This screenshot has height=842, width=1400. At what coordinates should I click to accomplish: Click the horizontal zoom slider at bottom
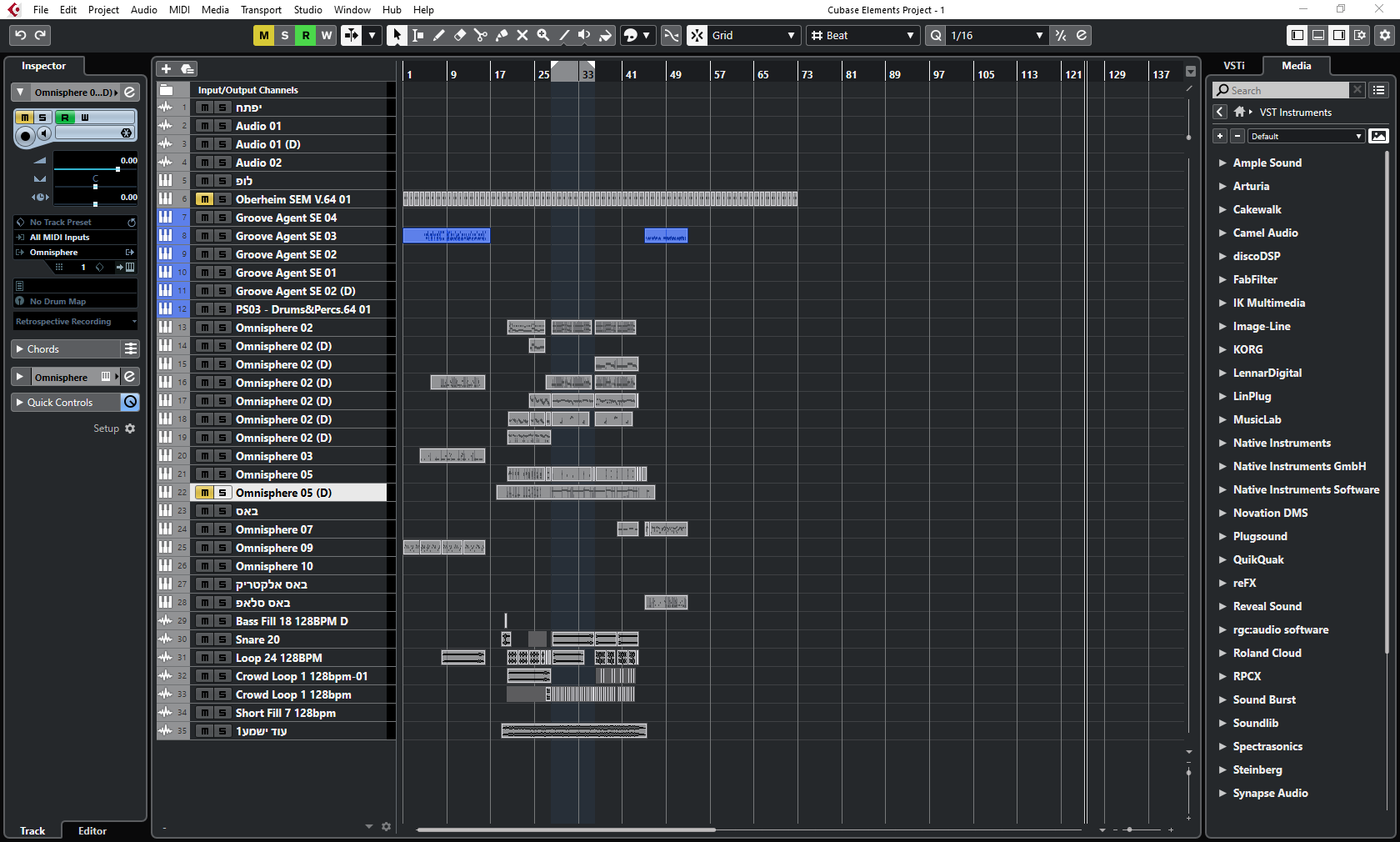coord(1129,829)
